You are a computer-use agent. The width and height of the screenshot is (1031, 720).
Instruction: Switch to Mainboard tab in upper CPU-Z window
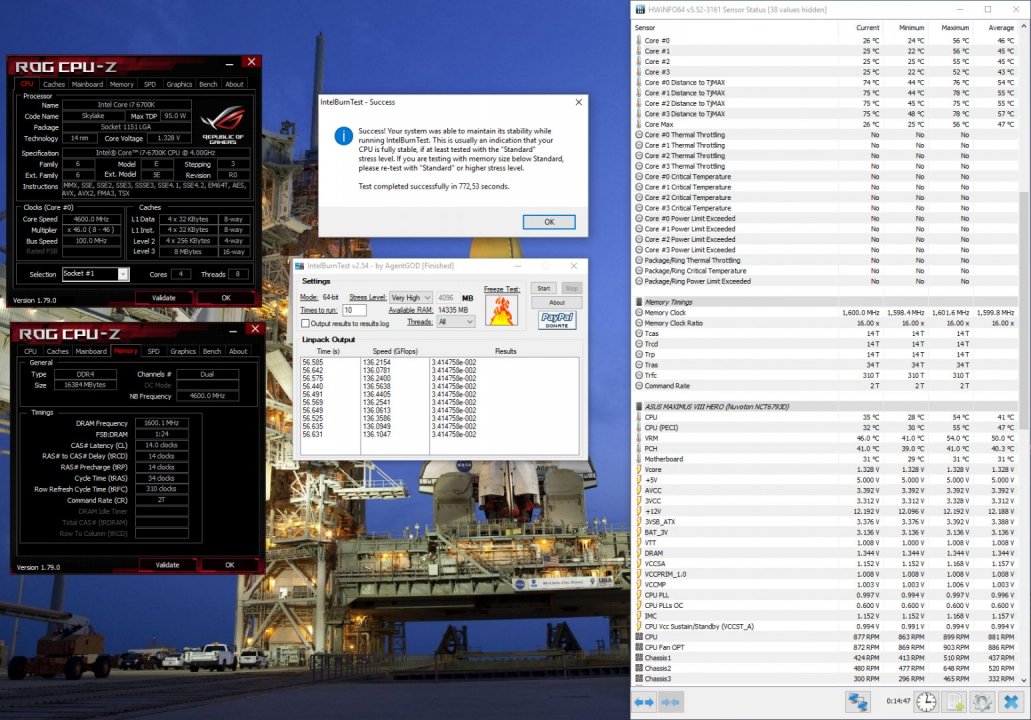pos(87,84)
